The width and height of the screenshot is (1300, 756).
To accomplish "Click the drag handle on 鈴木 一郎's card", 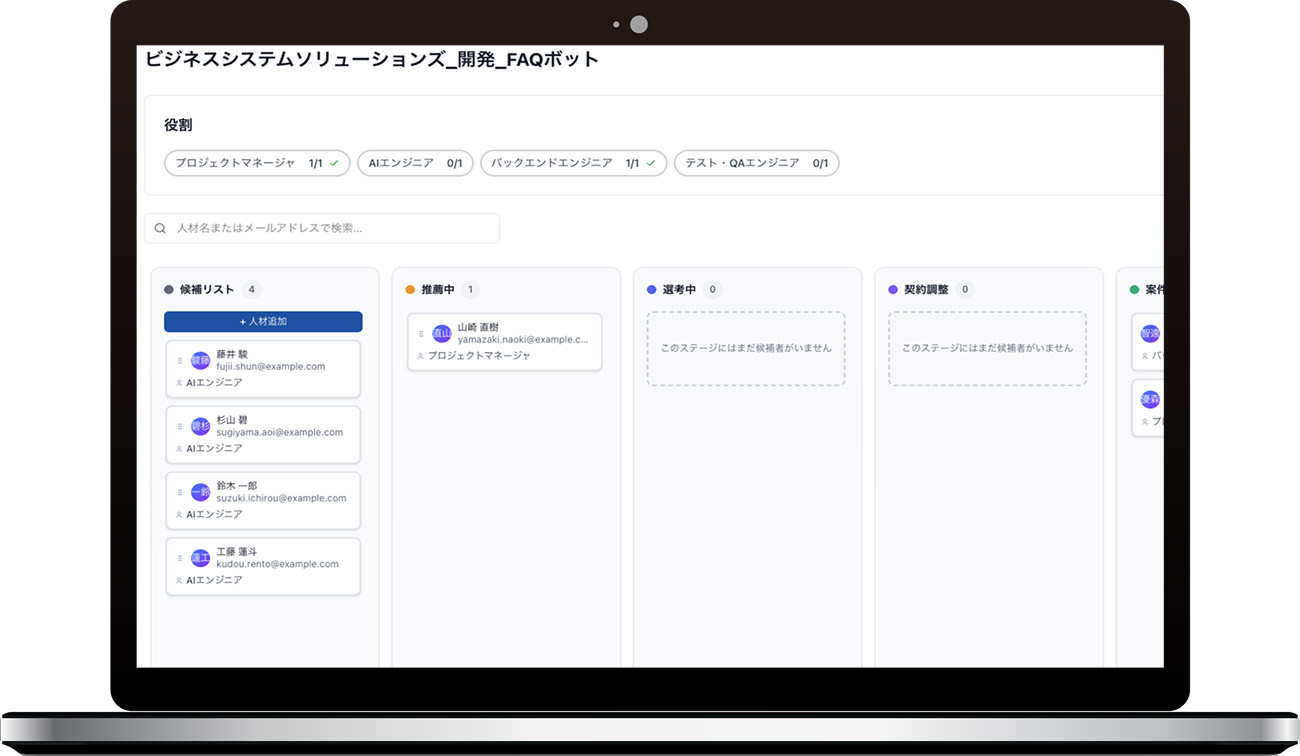I will pos(180,492).
